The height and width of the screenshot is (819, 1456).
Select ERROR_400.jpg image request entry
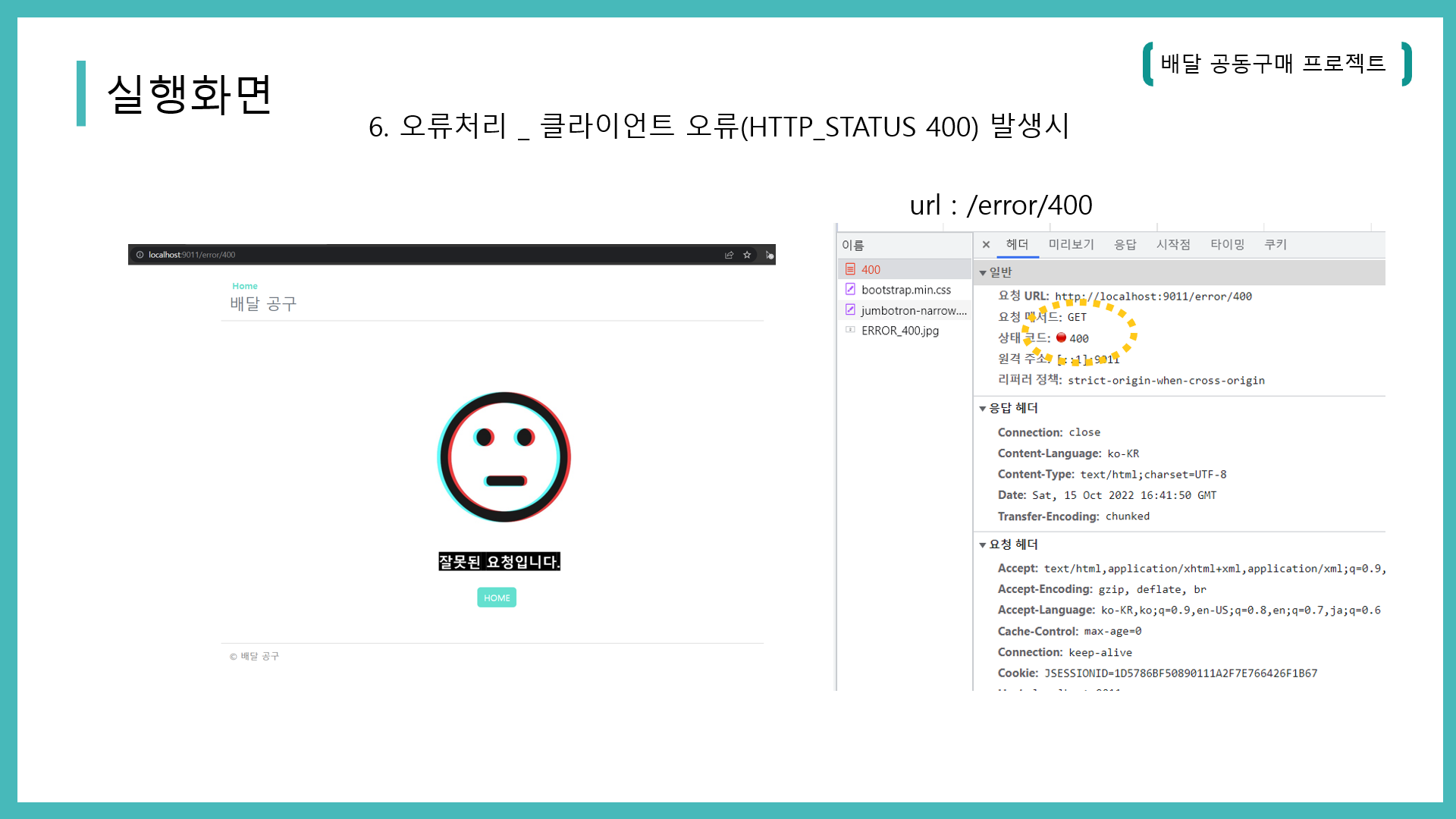coord(899,331)
